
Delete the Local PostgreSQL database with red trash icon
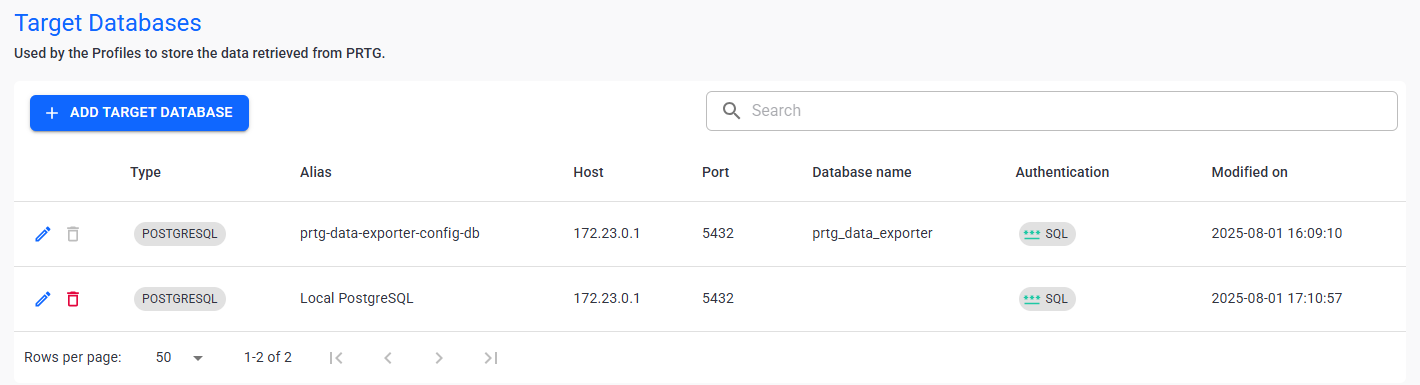click(72, 299)
